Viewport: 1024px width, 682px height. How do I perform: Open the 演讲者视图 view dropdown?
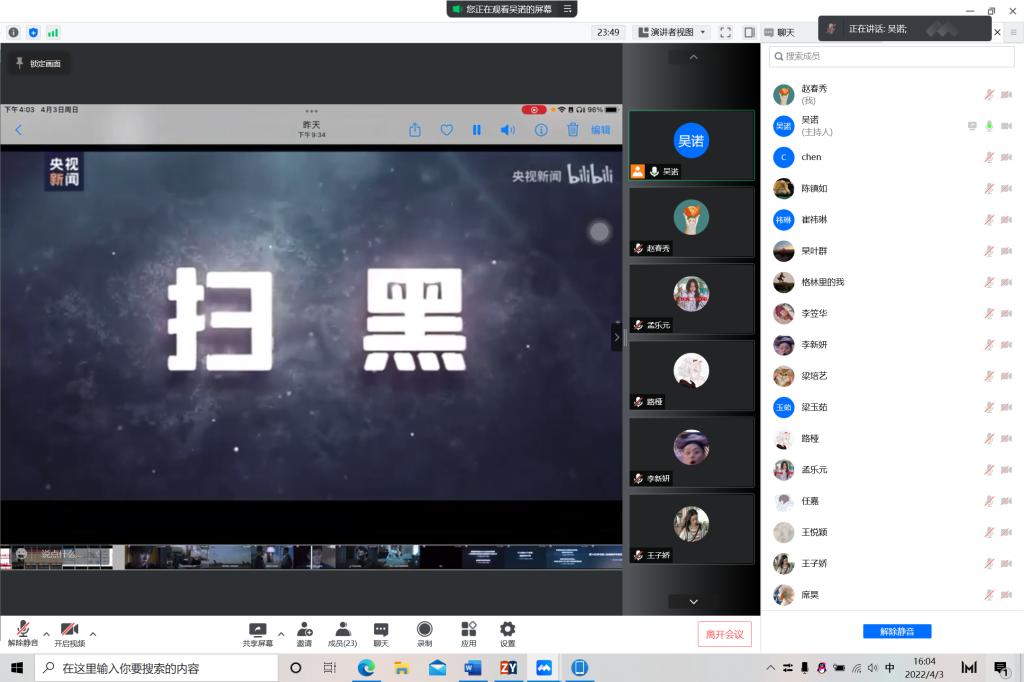(672, 32)
